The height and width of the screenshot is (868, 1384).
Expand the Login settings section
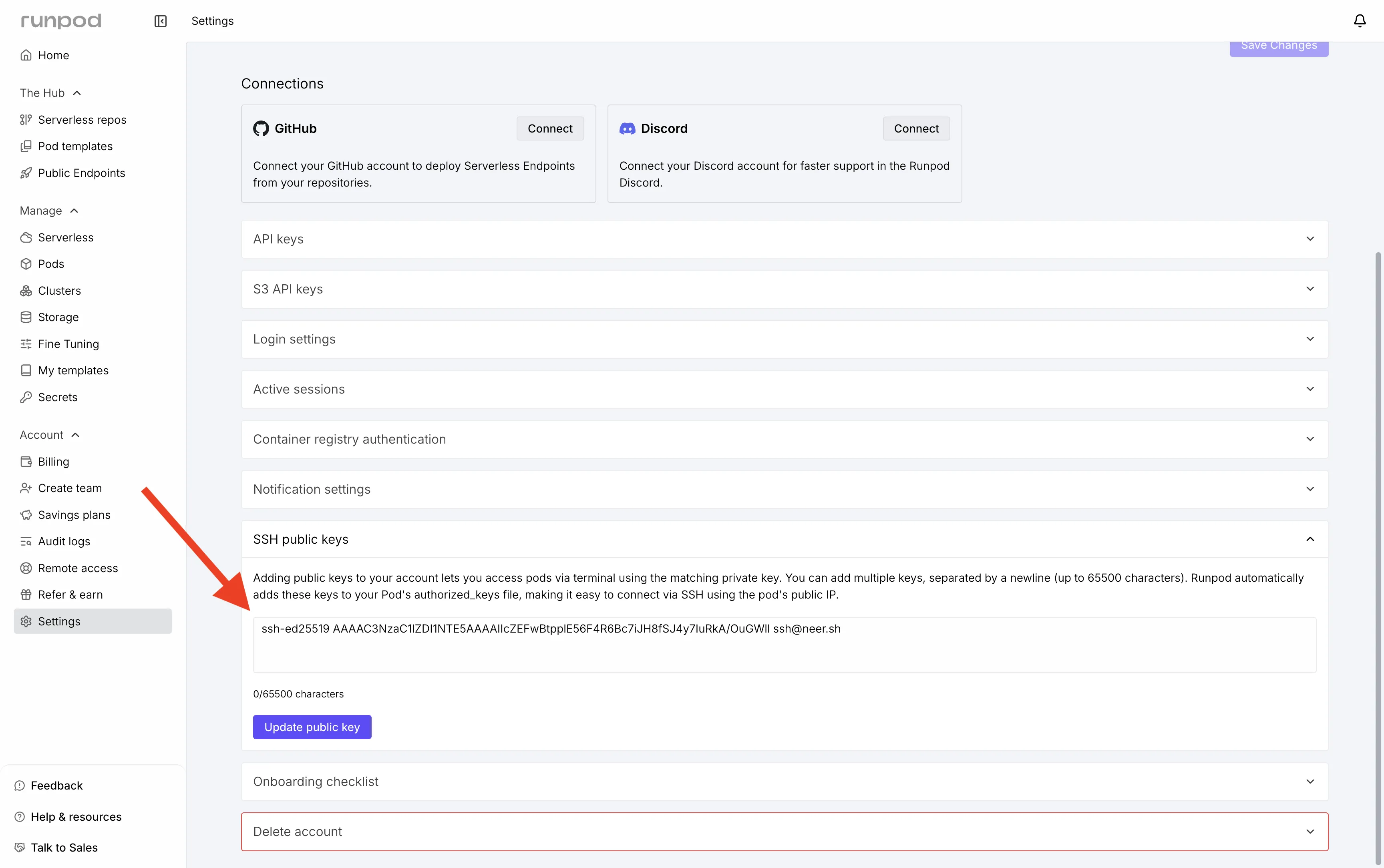(x=785, y=339)
